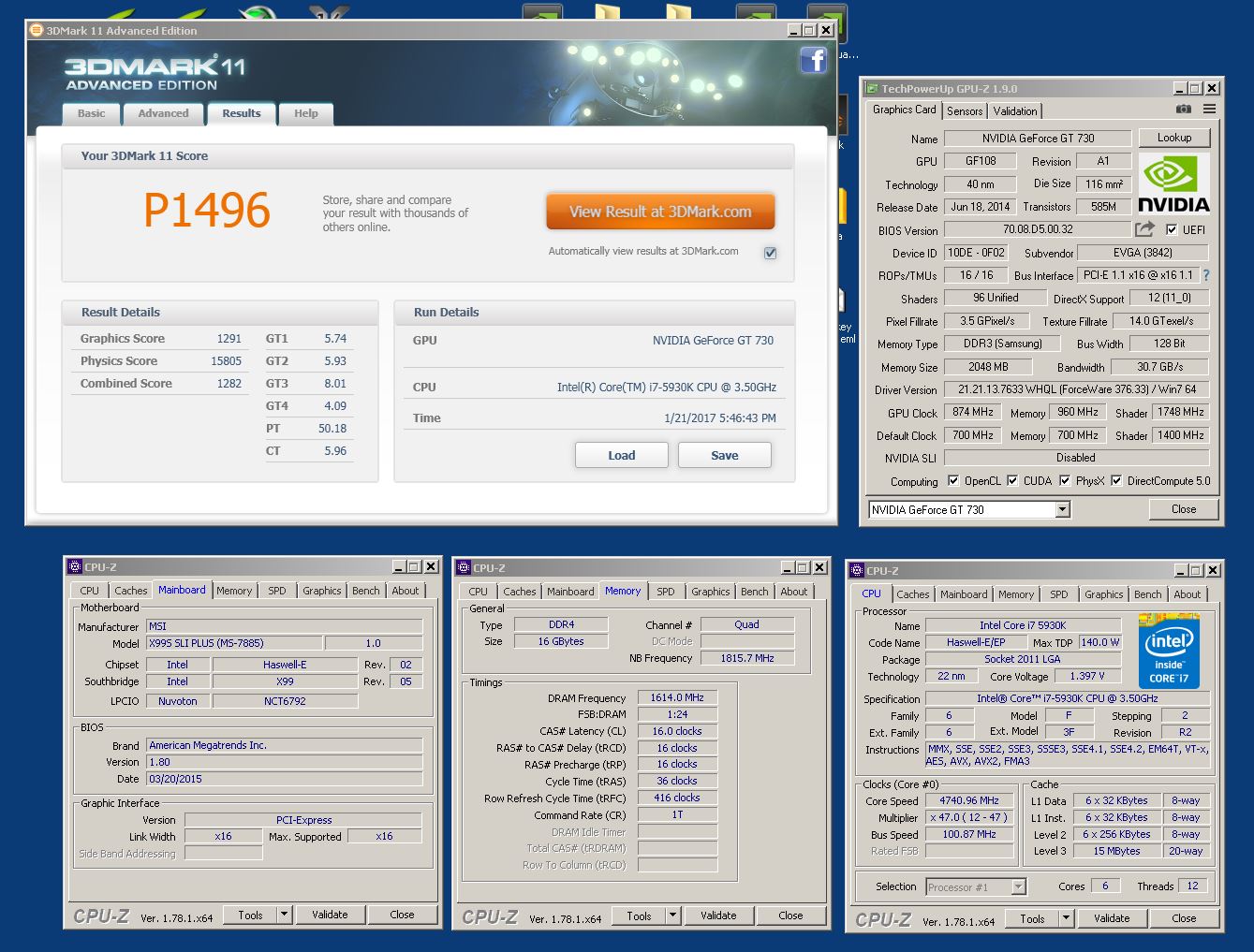Click the Load button in 3DMark
The height and width of the screenshot is (952, 1254).
622,455
